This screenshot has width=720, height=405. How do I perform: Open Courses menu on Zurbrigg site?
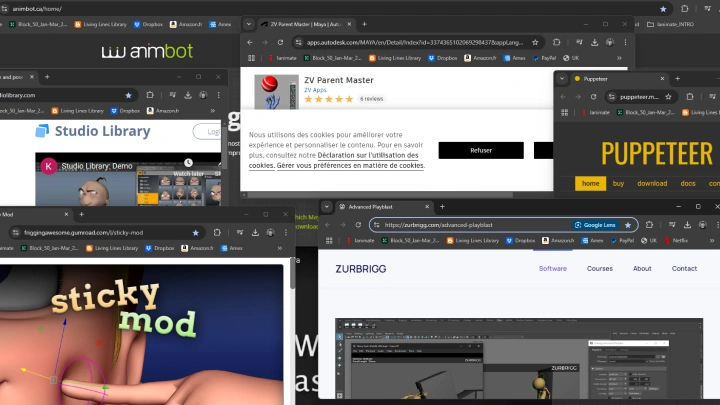coord(600,269)
